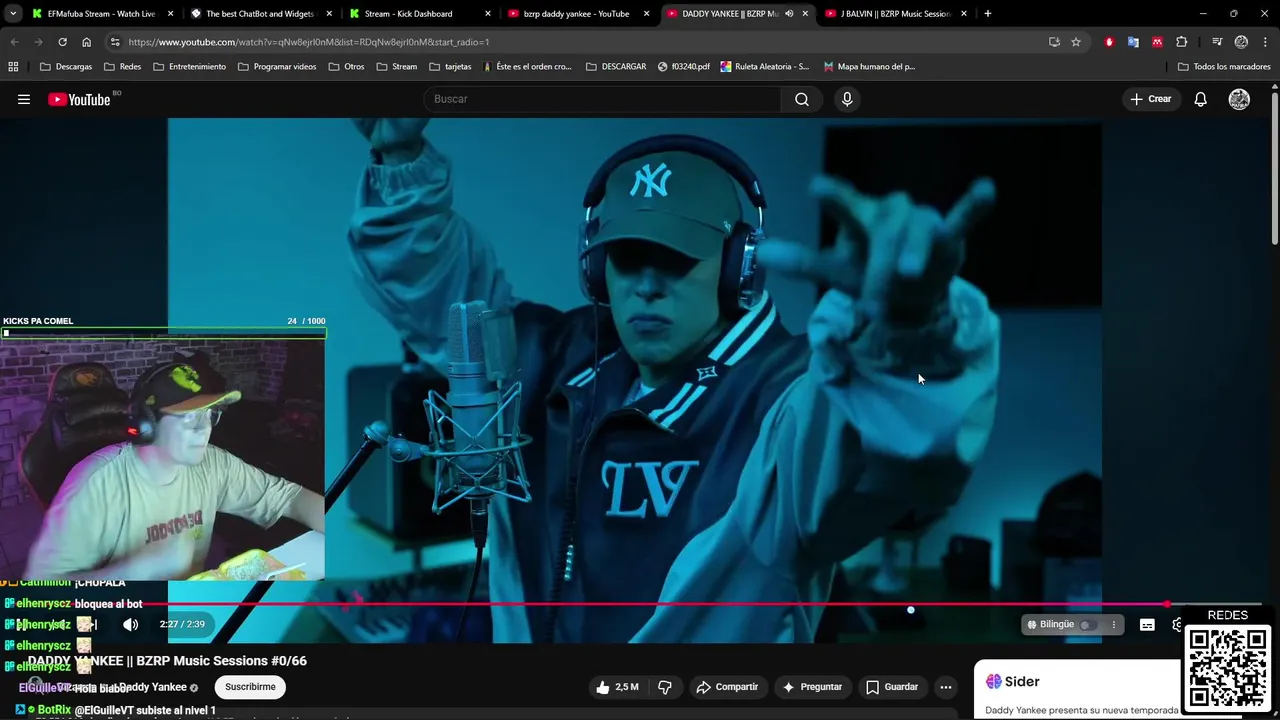1280x720 pixels.
Task: Open tarjetas bookmark folder
Action: [x=450, y=67]
